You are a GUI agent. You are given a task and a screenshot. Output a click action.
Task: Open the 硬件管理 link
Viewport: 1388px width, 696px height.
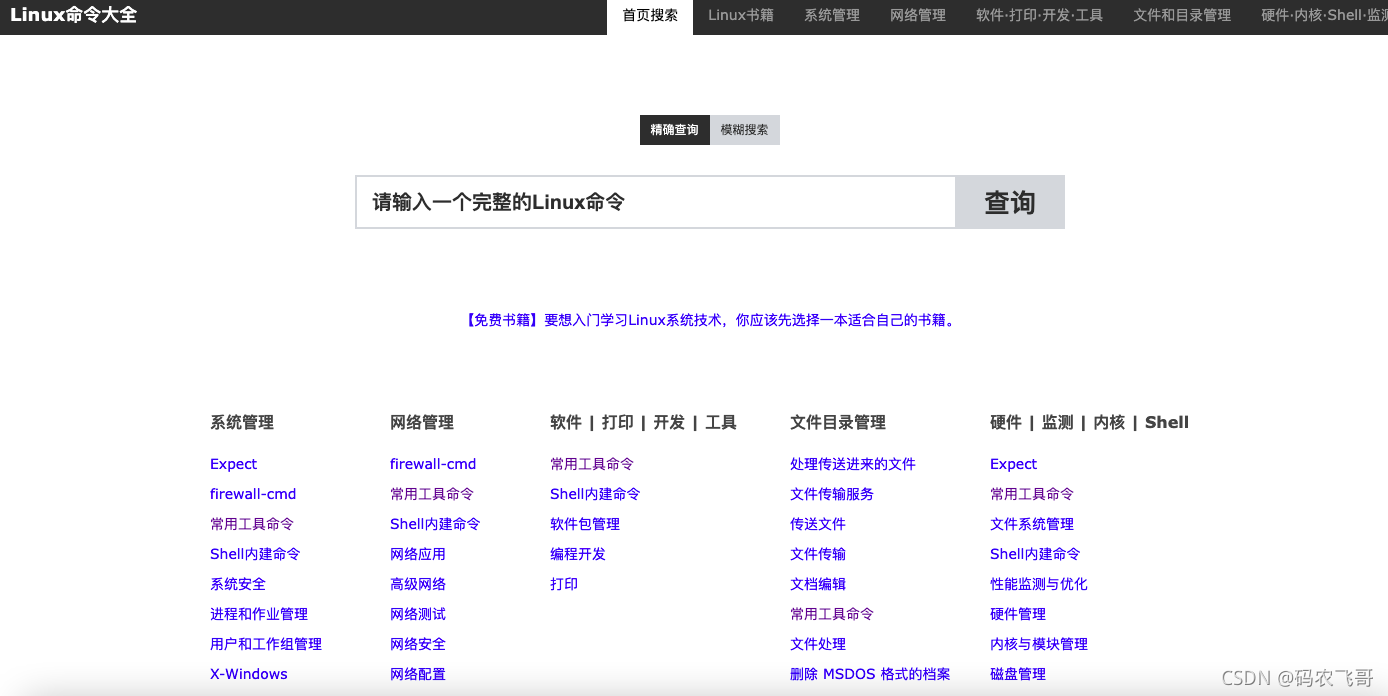coord(1018,614)
